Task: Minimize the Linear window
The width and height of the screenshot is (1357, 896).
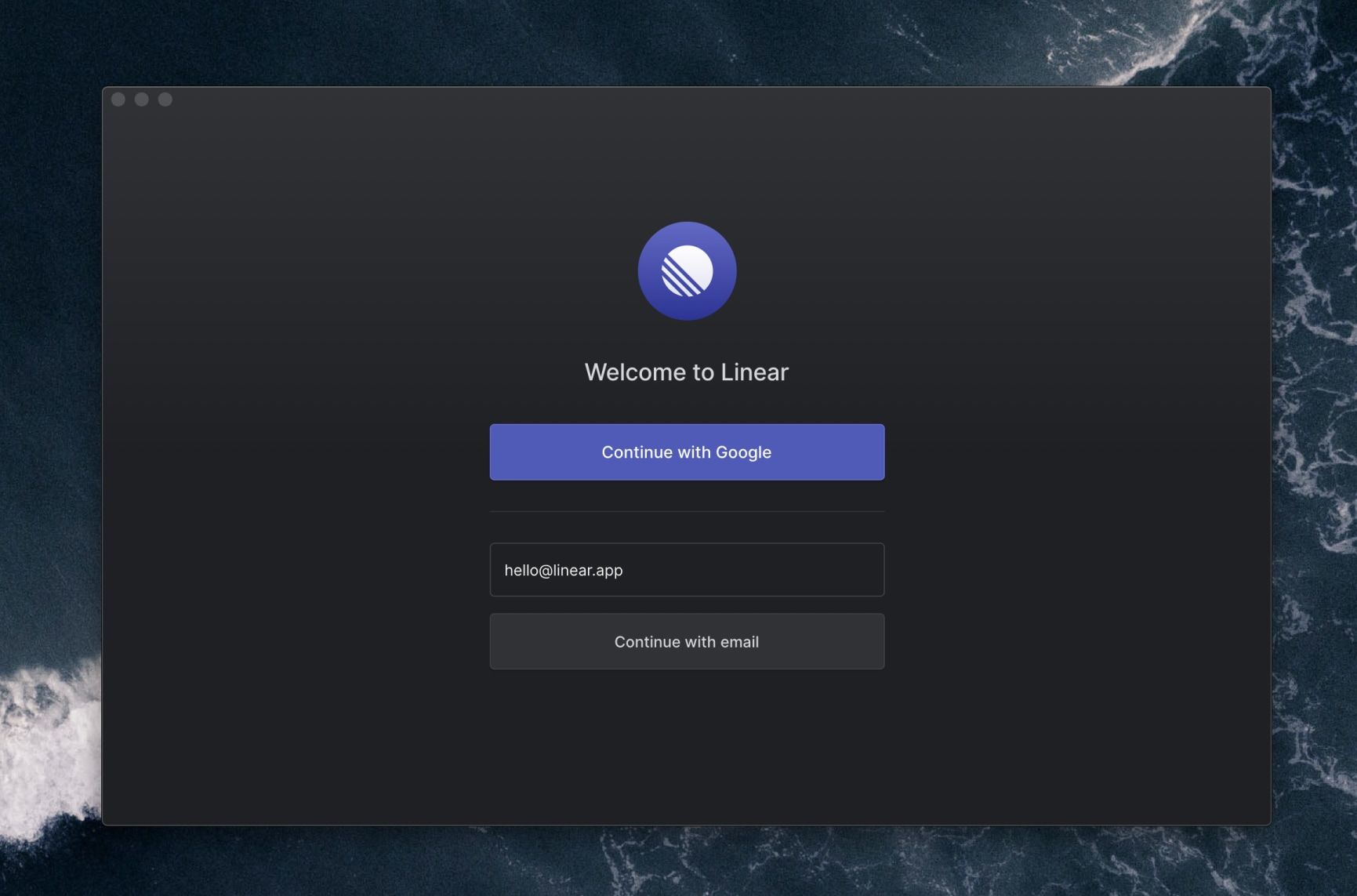Action: pyautogui.click(x=142, y=100)
